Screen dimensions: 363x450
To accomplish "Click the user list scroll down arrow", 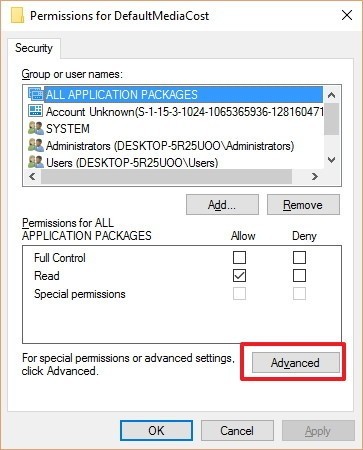I will pyautogui.click(x=331, y=160).
